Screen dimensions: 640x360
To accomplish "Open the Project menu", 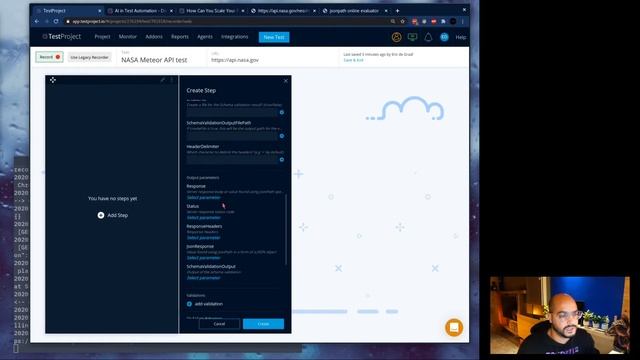I will (x=102, y=37).
